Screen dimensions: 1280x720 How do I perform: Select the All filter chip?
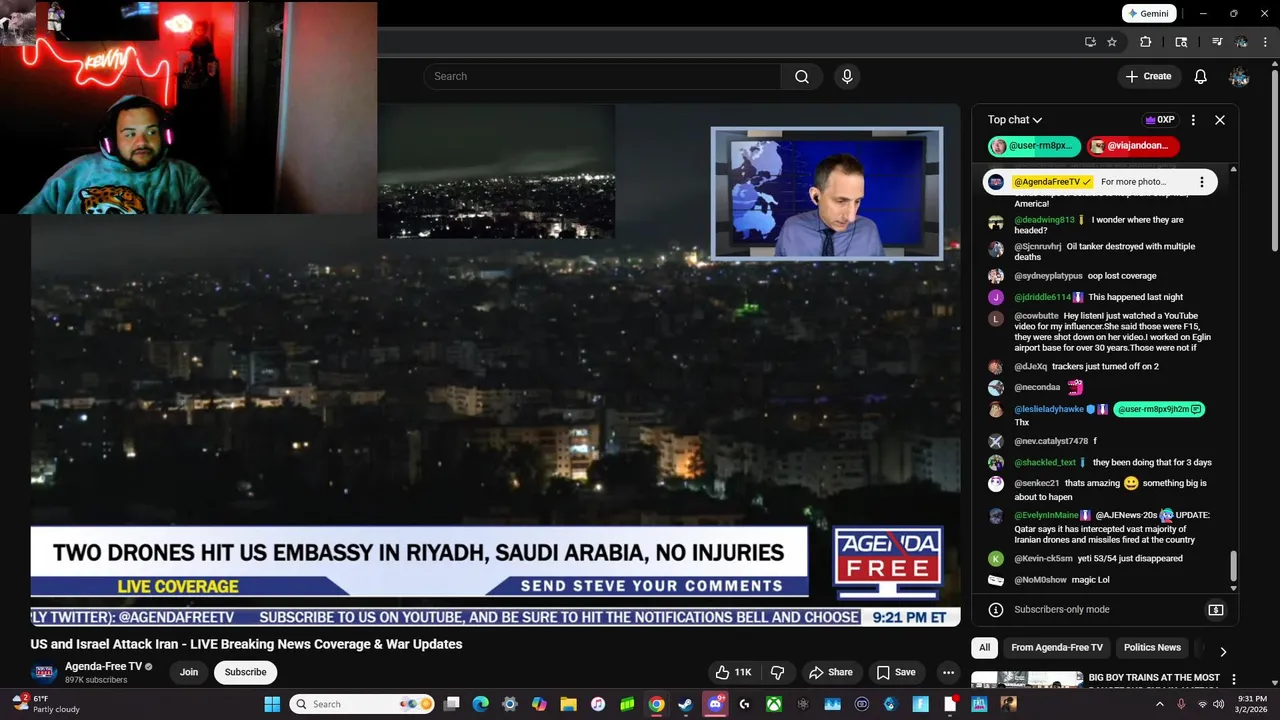pyautogui.click(x=984, y=648)
